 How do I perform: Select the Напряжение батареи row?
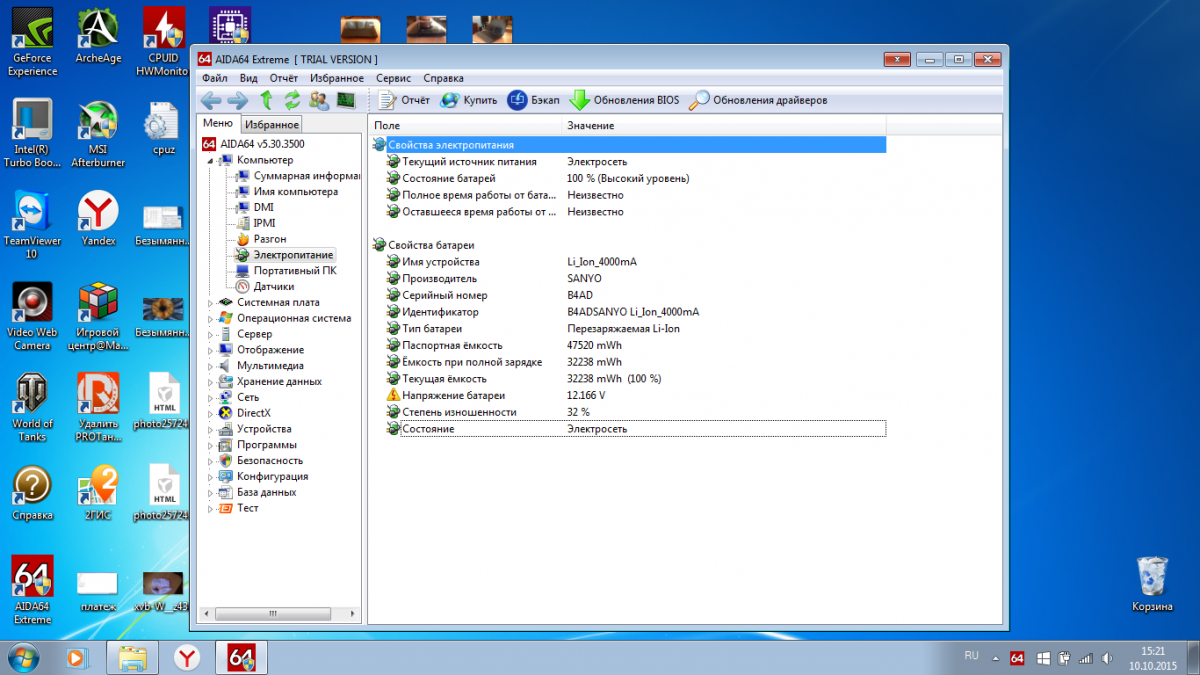pyautogui.click(x=628, y=395)
